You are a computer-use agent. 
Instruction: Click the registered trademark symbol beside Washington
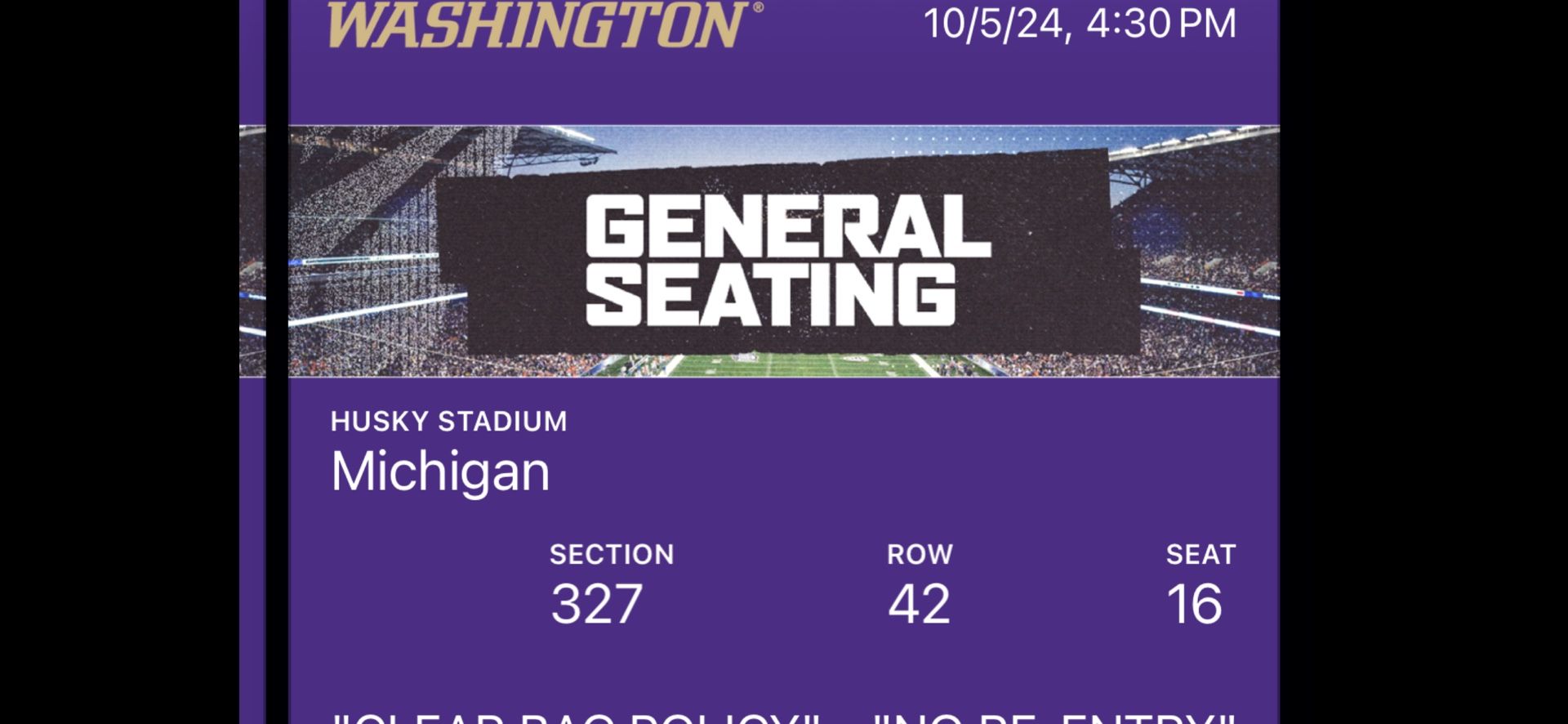(x=758, y=7)
